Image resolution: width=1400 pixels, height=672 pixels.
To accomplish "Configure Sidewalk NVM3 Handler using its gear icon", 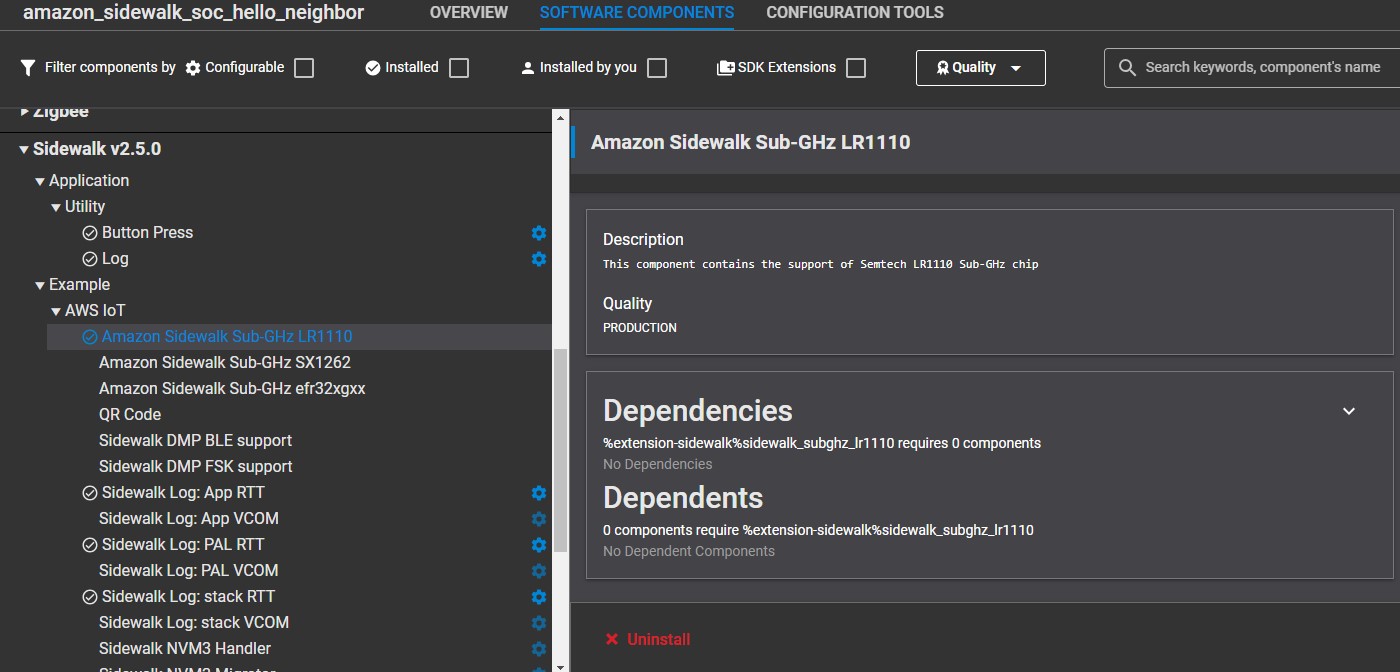I will click(538, 648).
